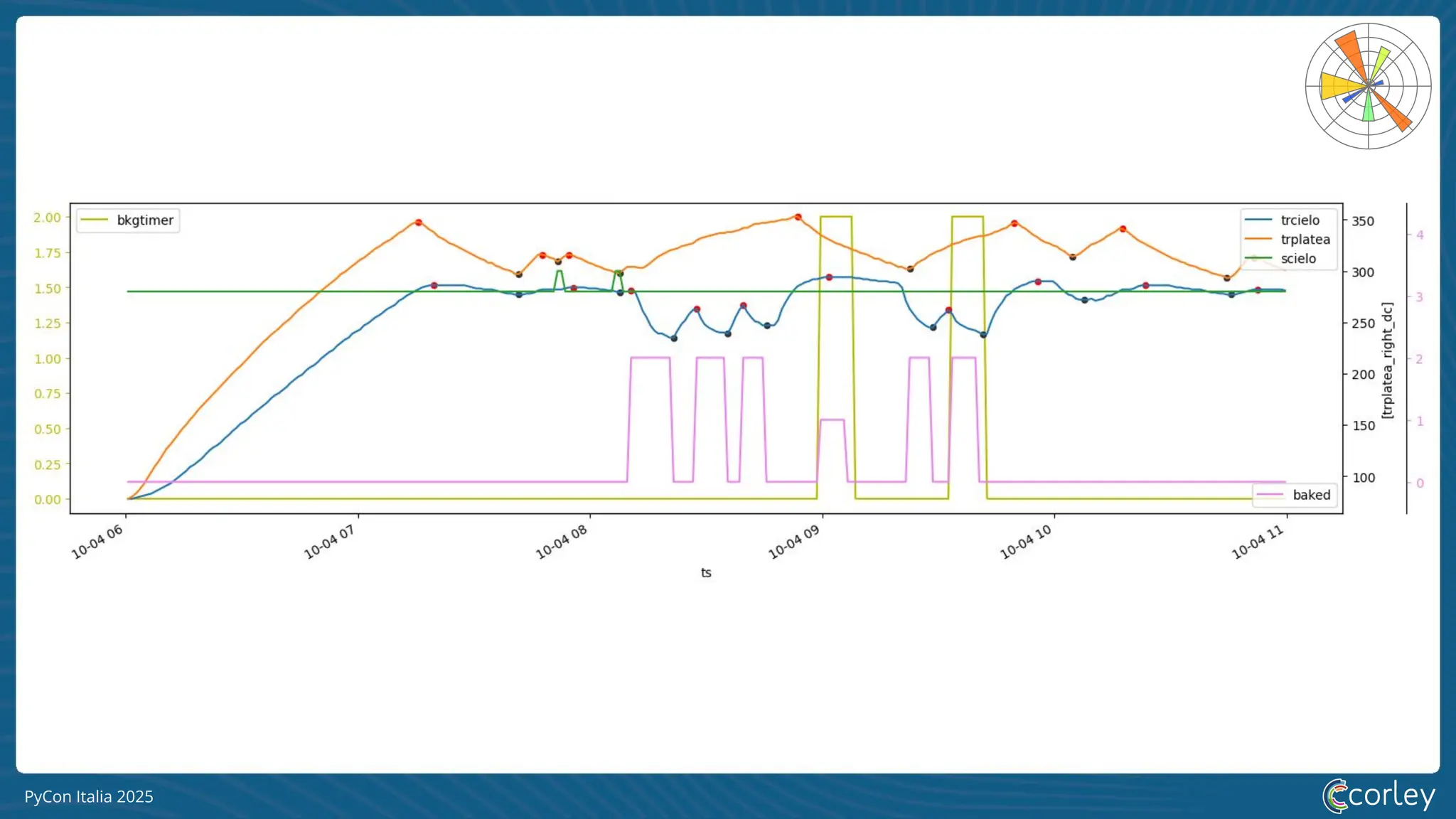Click the bkgtimer legend entry
Image resolution: width=1456 pixels, height=819 pixels.
[x=144, y=220]
